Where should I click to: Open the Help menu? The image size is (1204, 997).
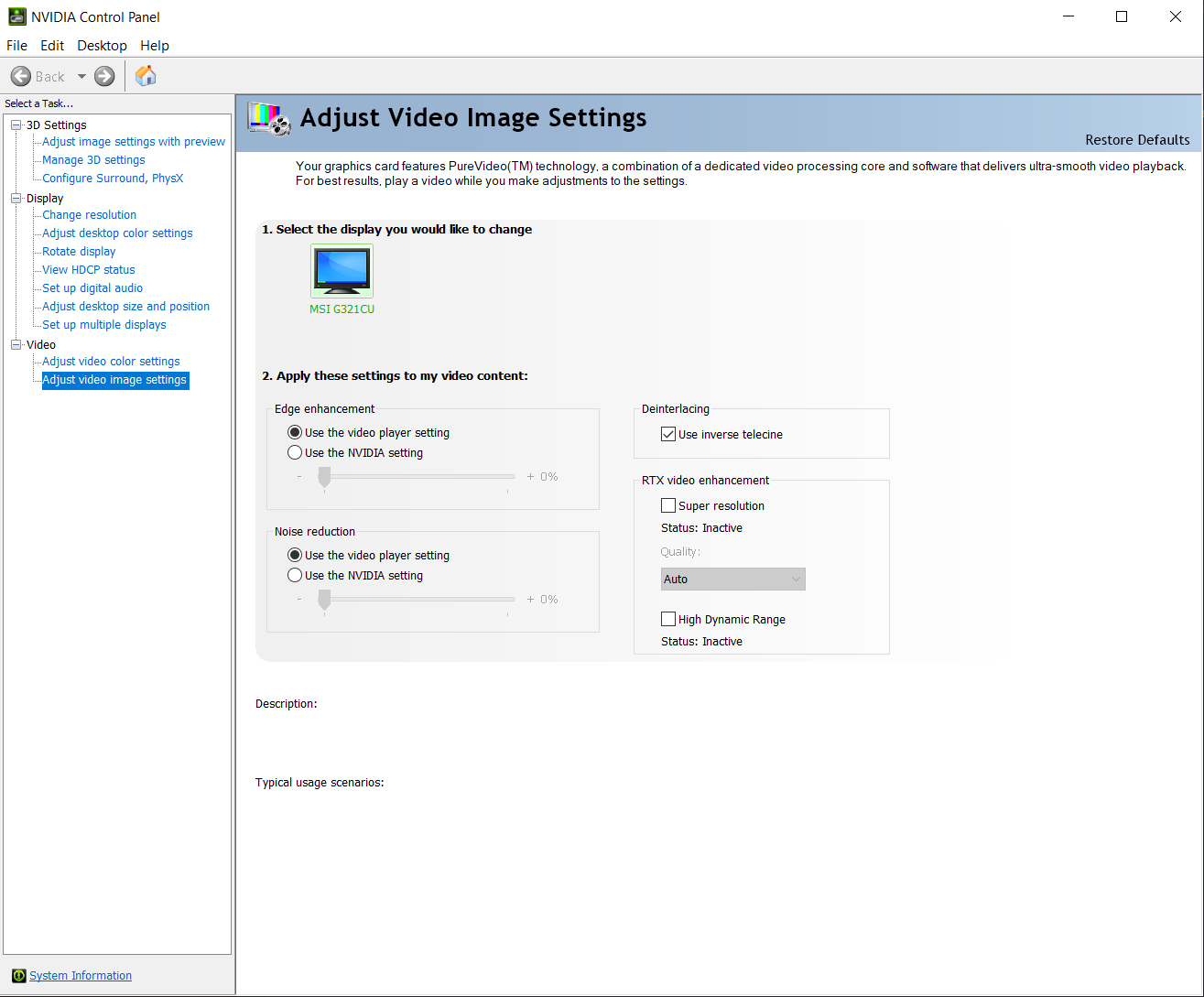(155, 45)
